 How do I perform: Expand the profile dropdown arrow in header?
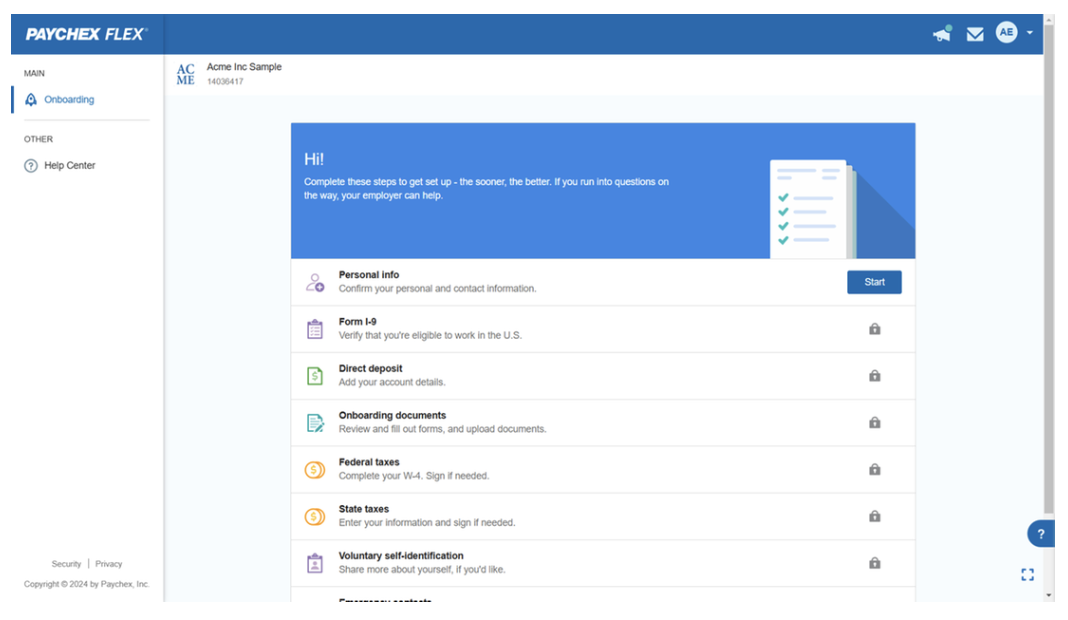1027,32
